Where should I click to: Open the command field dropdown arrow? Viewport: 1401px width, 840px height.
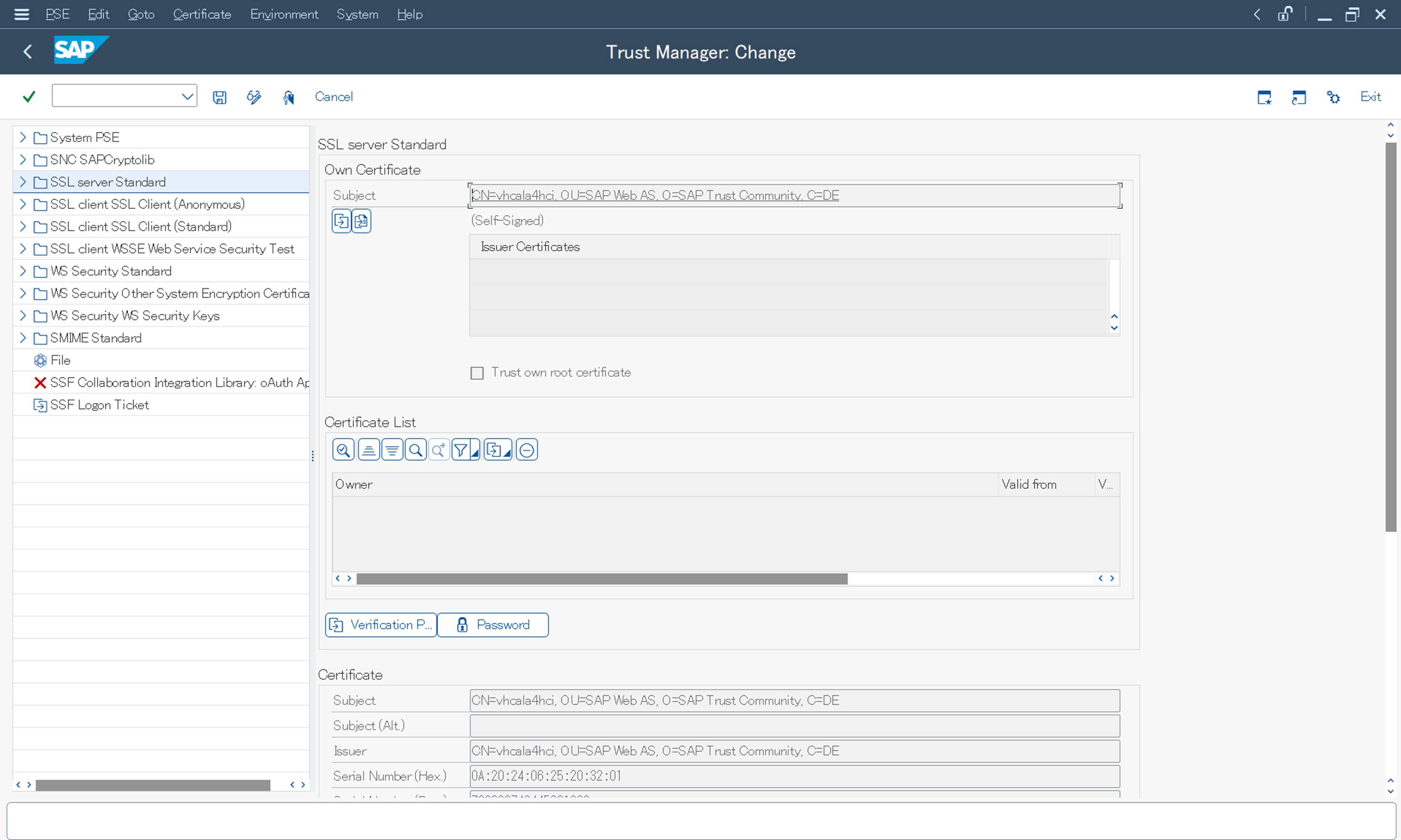click(187, 96)
